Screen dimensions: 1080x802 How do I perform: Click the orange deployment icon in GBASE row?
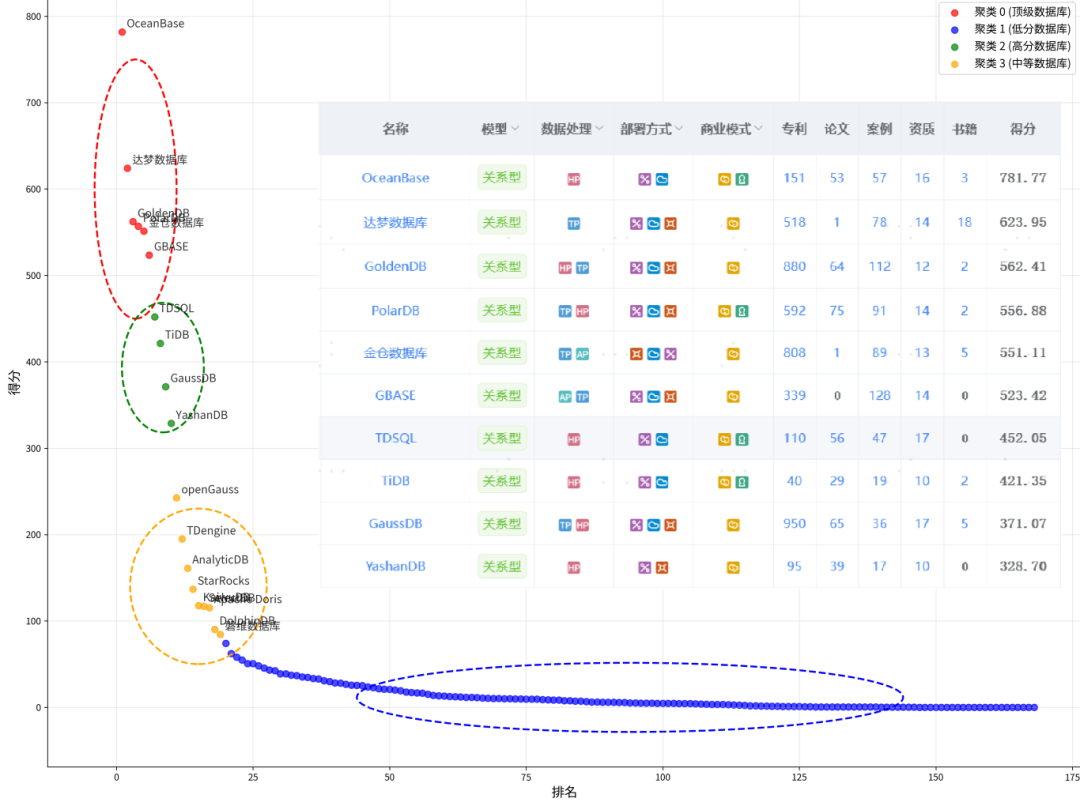pos(670,397)
